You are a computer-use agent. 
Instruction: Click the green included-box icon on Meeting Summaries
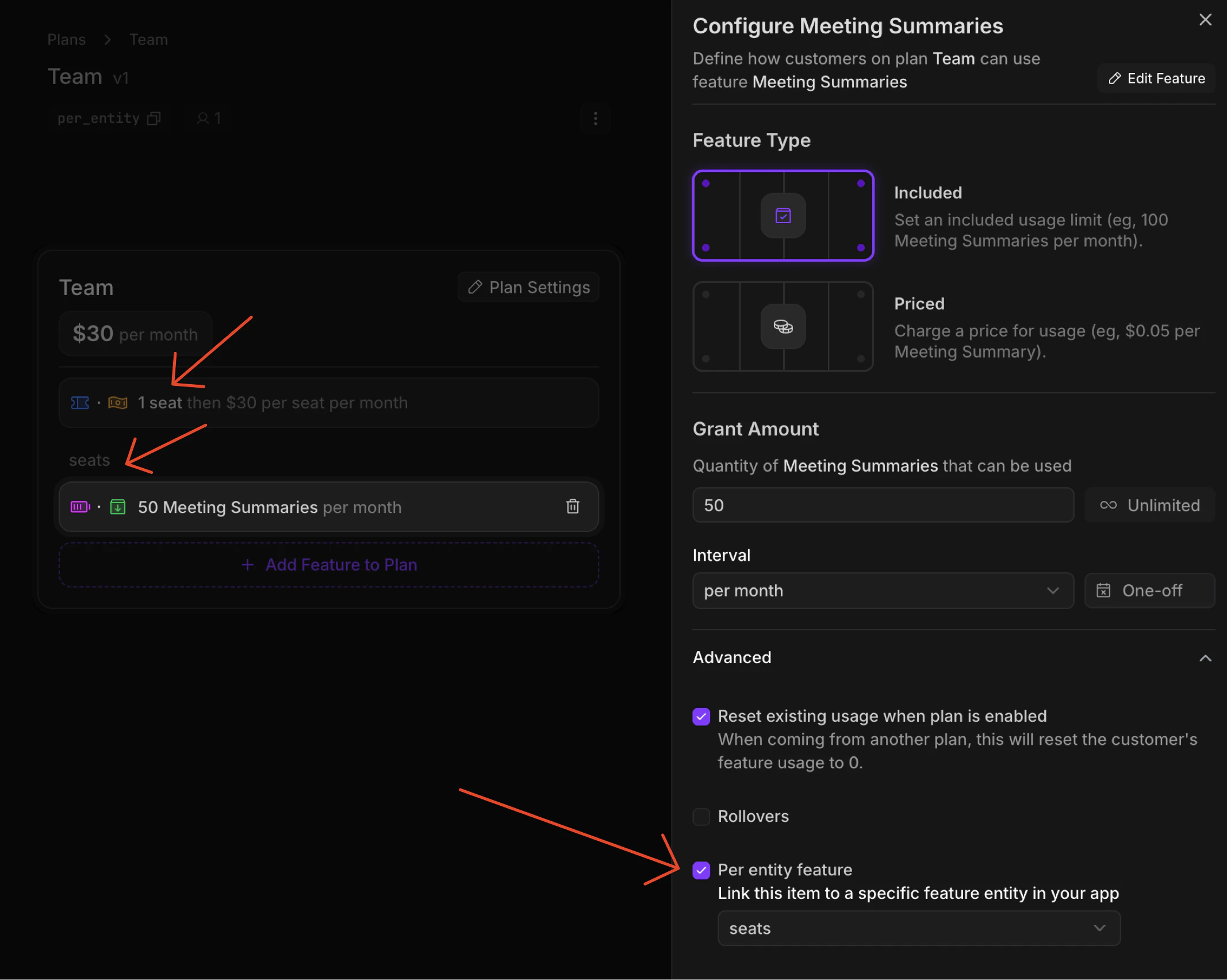point(118,507)
